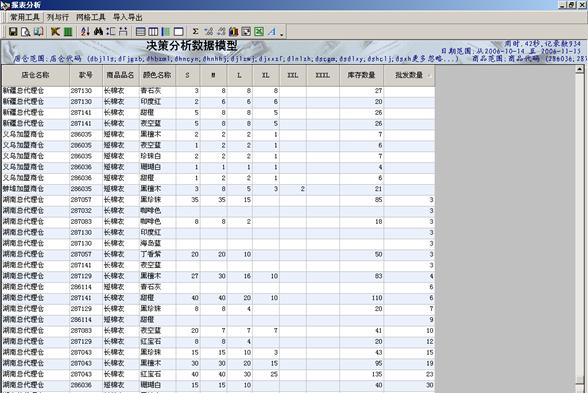Click the blank window frame icon
Viewport: 588px width, 393px height.
click(x=178, y=32)
